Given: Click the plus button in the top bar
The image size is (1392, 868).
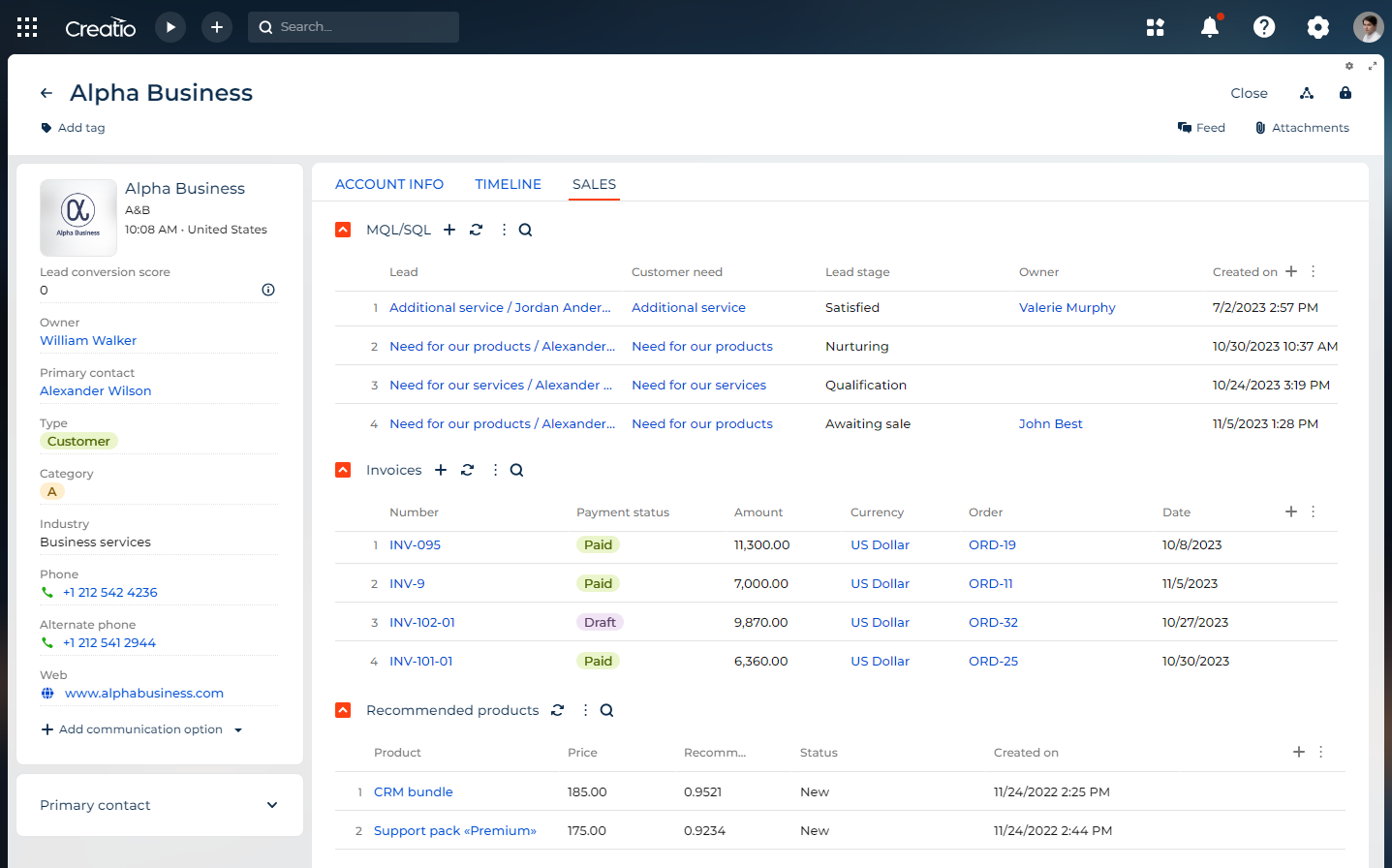Looking at the screenshot, I should (217, 27).
